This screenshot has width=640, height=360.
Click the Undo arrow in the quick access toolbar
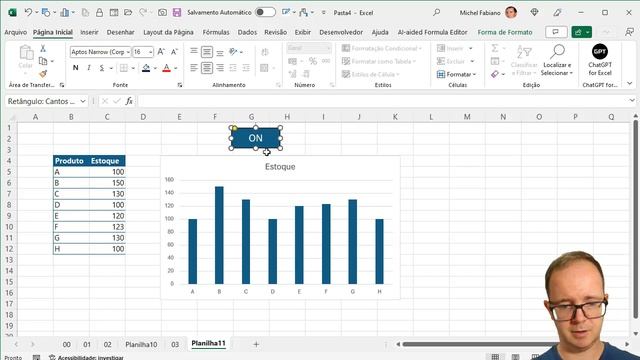[28, 13]
